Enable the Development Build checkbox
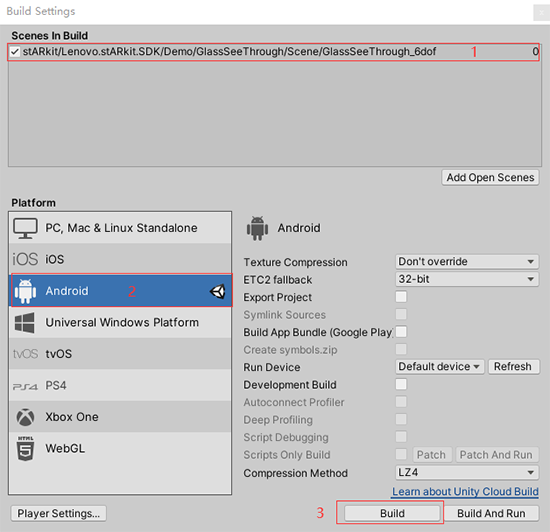Image resolution: width=550 pixels, height=532 pixels. coord(401,384)
